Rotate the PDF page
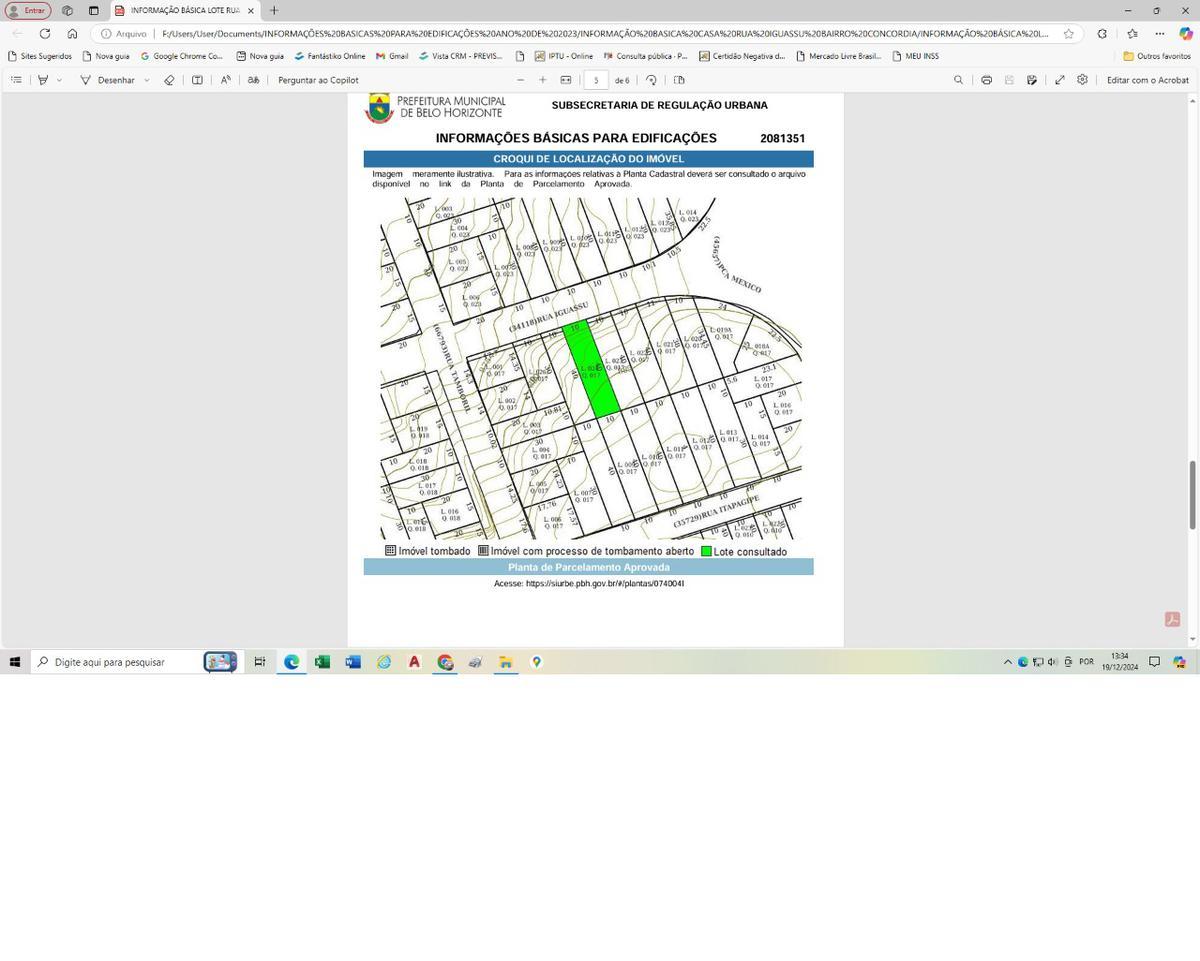 point(651,80)
